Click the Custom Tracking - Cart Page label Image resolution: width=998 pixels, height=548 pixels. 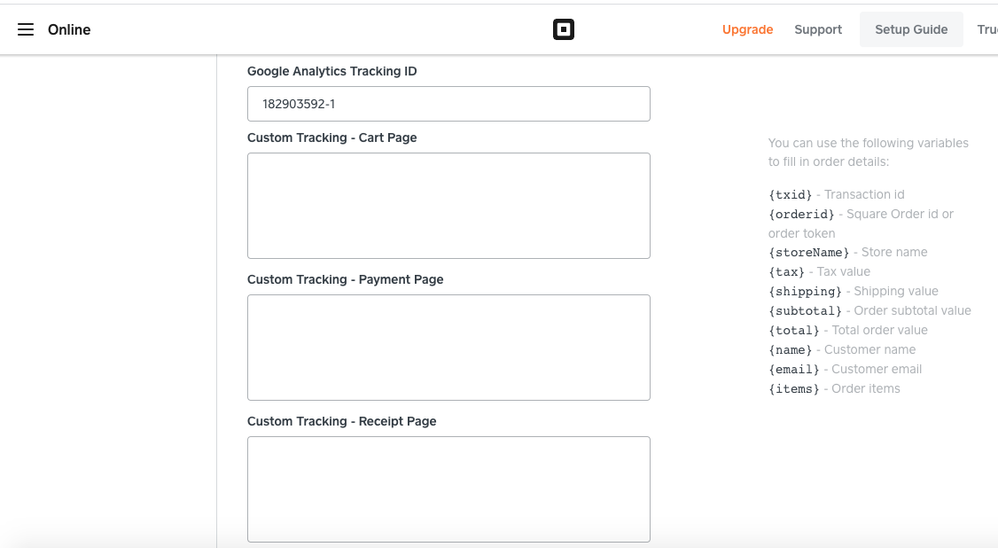332,138
